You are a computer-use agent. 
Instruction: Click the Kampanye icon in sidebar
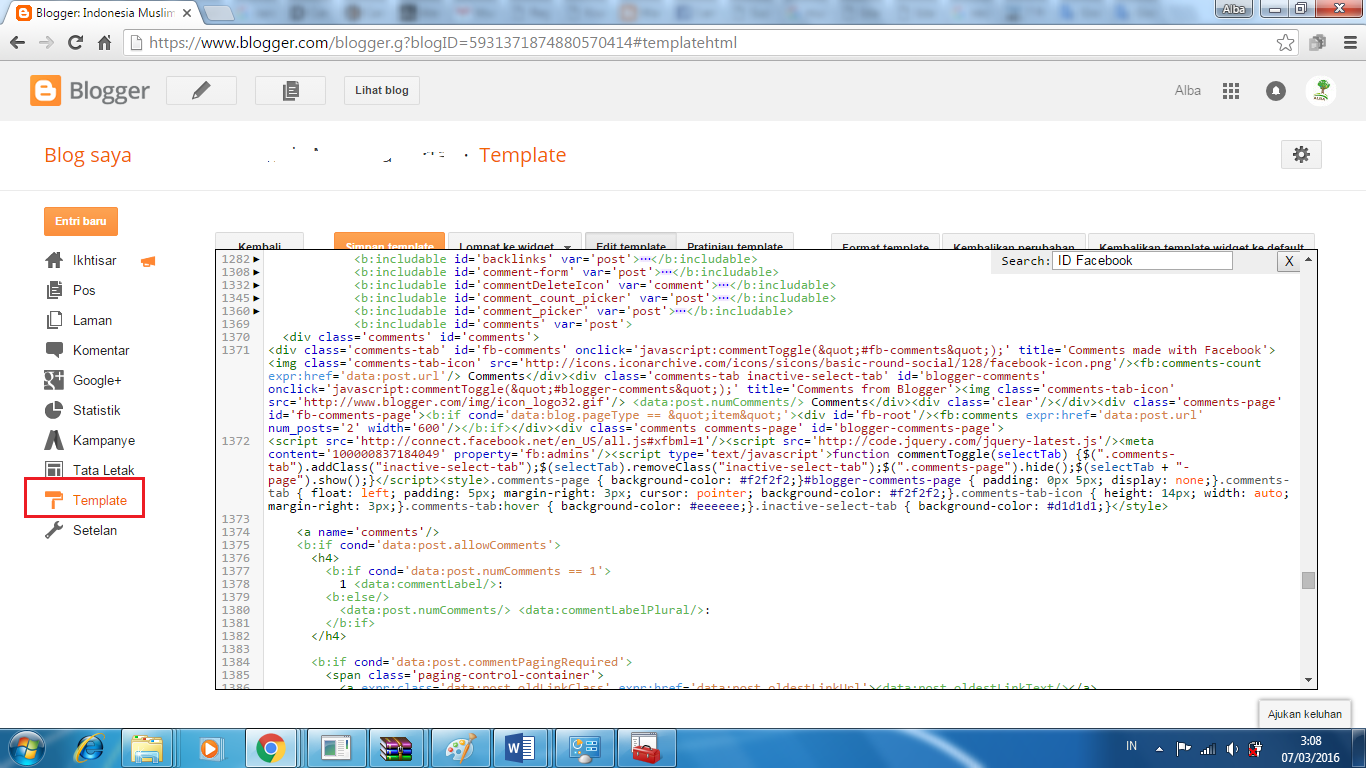(54, 440)
